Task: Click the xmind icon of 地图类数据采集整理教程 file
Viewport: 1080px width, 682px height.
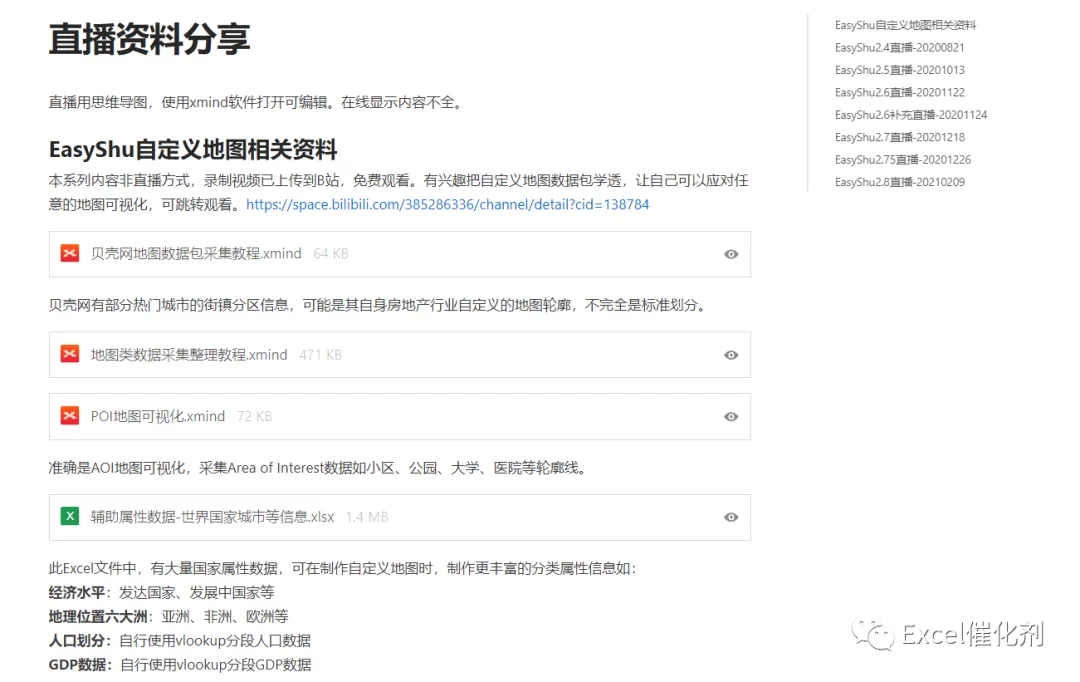Action: 70,354
